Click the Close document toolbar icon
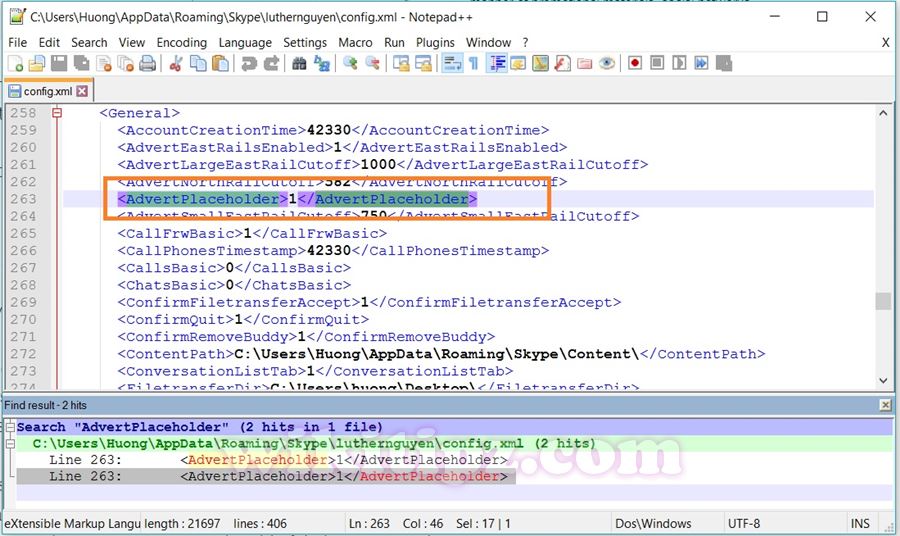This screenshot has width=900, height=536. [x=104, y=63]
